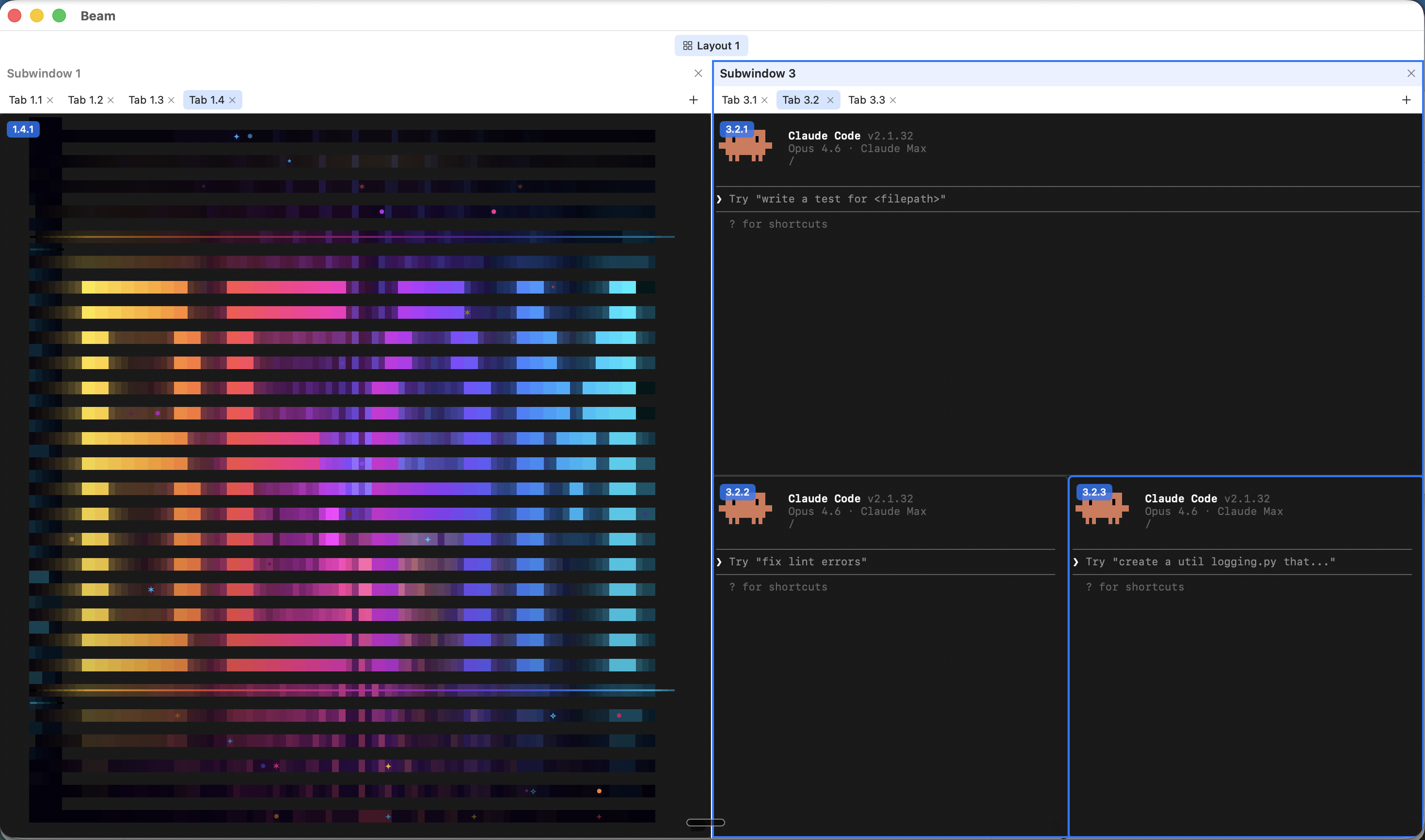1425x840 pixels.
Task: Close Tab 3.2
Action: pyautogui.click(x=830, y=100)
